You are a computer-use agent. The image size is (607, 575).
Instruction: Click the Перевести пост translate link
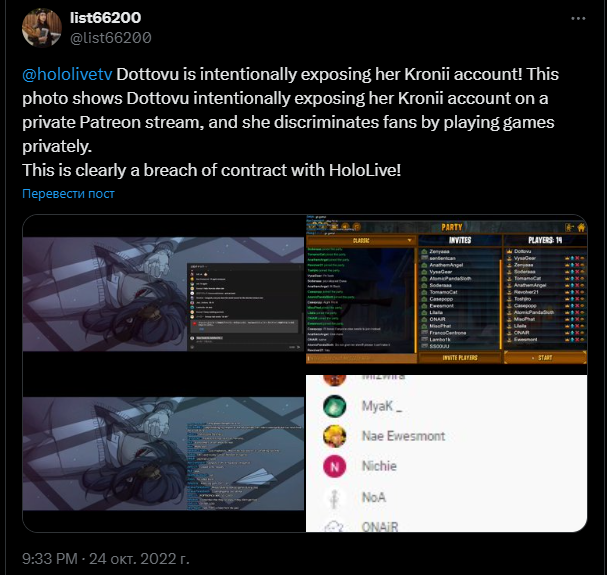[68, 193]
